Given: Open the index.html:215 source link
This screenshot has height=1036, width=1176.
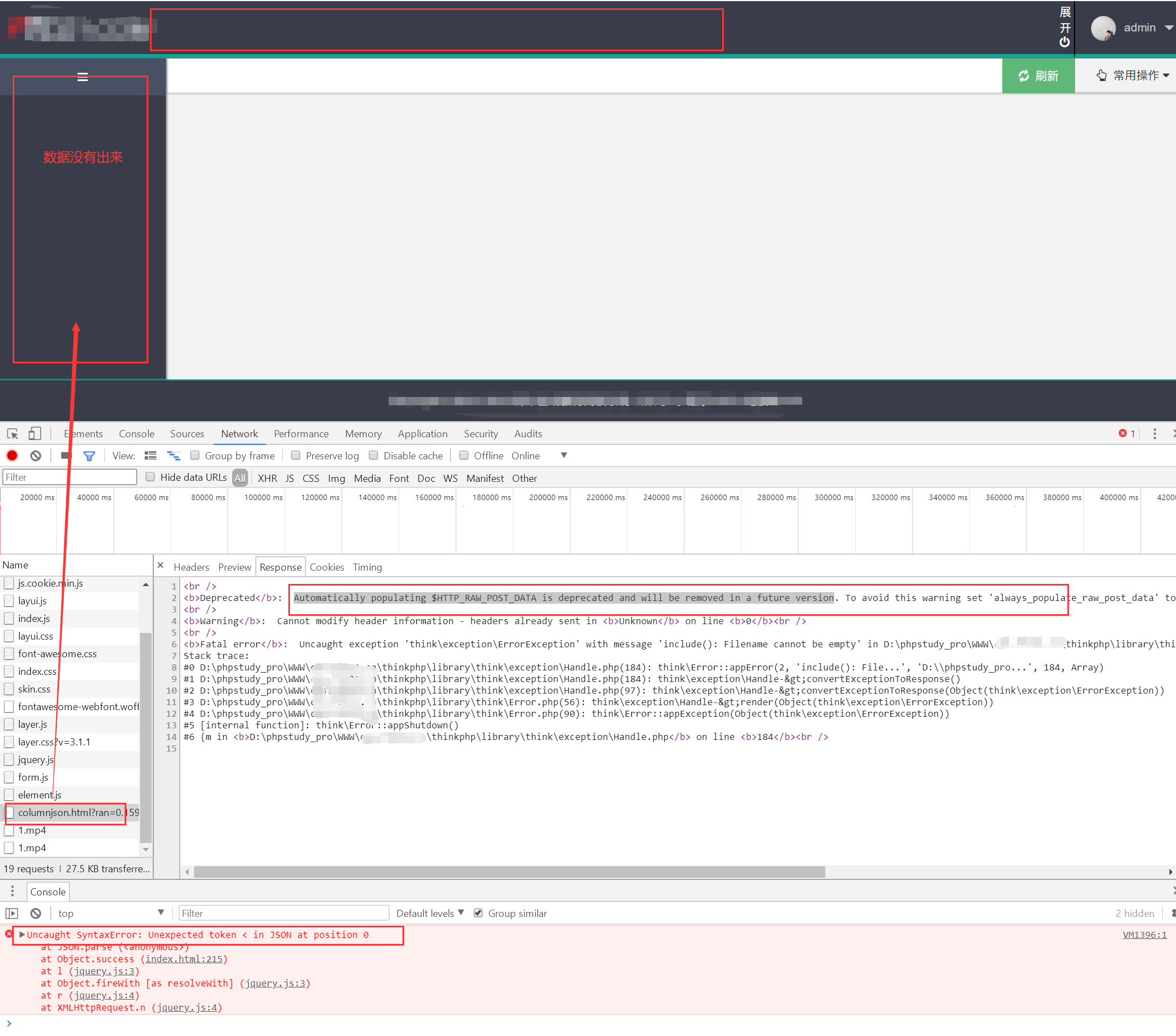Looking at the screenshot, I should pos(184,959).
